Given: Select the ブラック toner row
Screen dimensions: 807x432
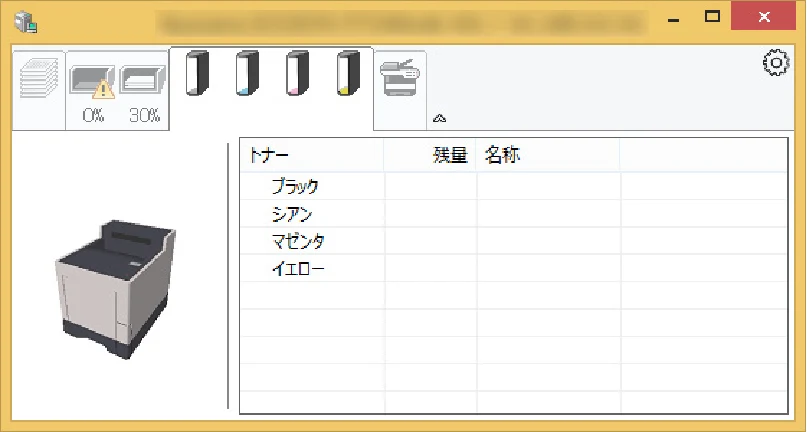Looking at the screenshot, I should coord(514,186).
